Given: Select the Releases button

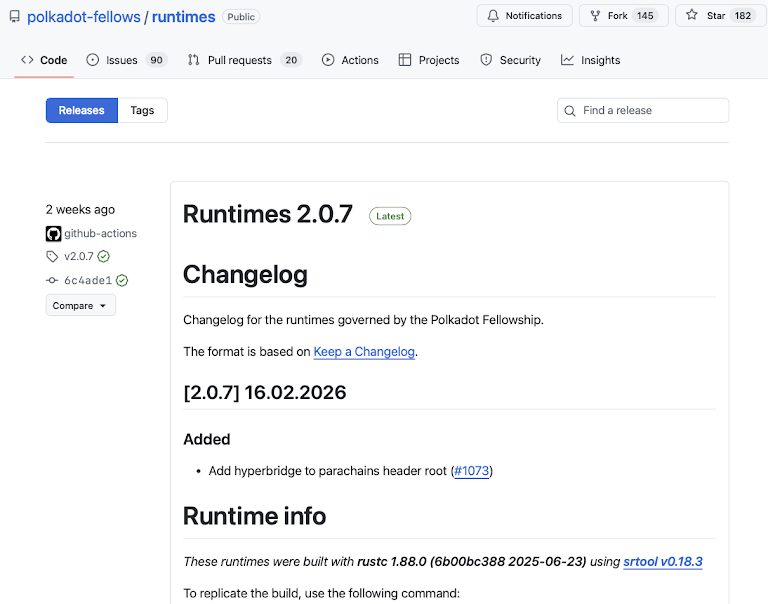Looking at the screenshot, I should tap(81, 111).
